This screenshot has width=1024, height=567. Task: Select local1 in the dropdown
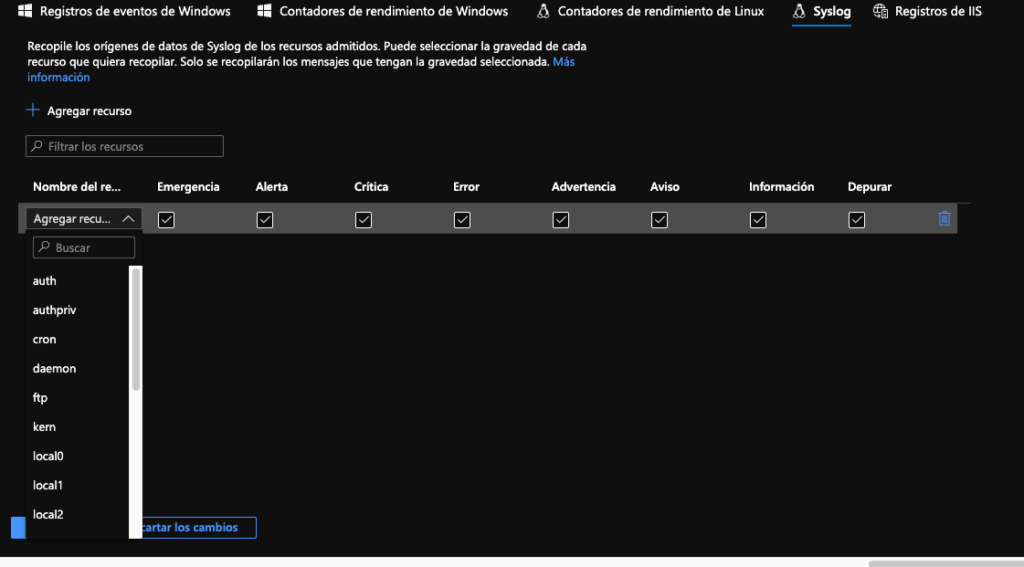pos(77,485)
